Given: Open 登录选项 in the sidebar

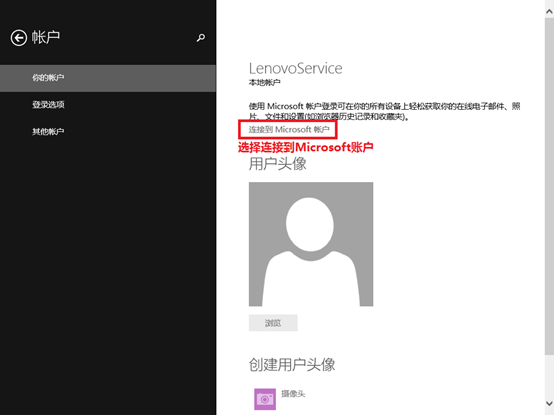Looking at the screenshot, I should click(108, 105).
